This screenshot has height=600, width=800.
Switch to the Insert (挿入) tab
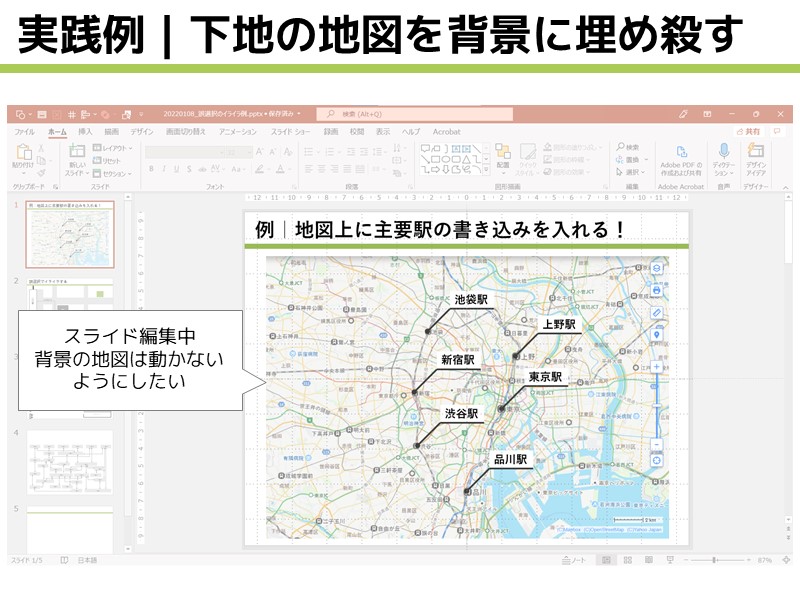85,132
